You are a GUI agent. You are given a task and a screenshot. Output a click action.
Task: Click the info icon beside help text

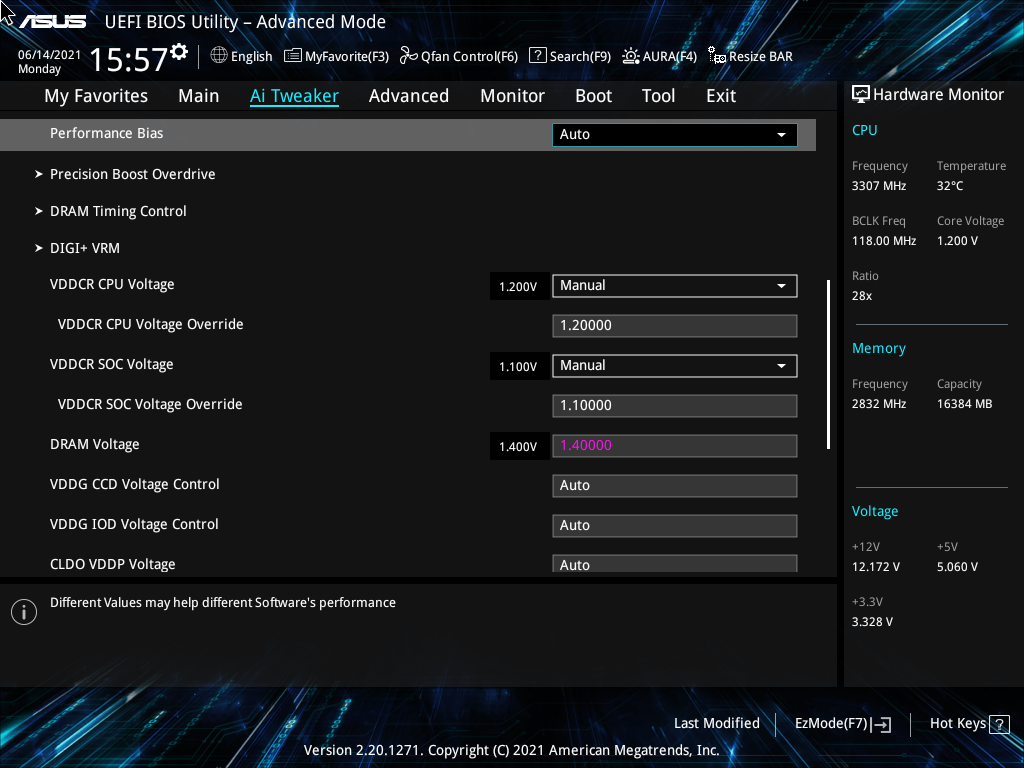point(24,612)
